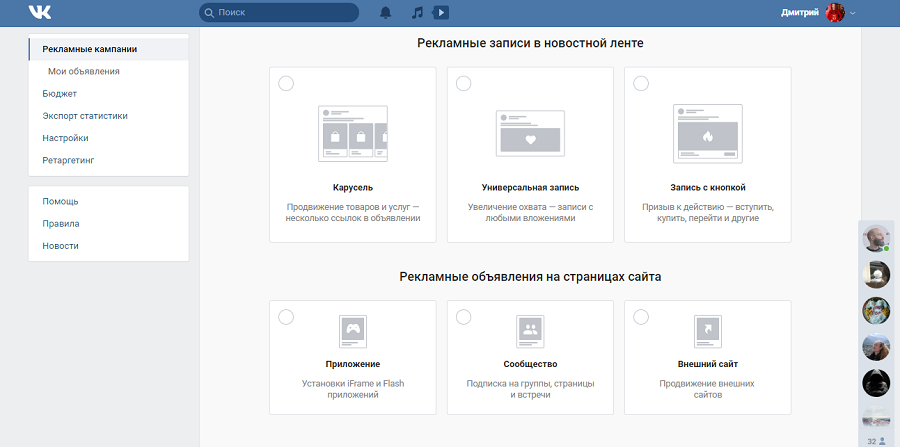
Task: Click the Карусель illustration icon
Action: [352, 133]
